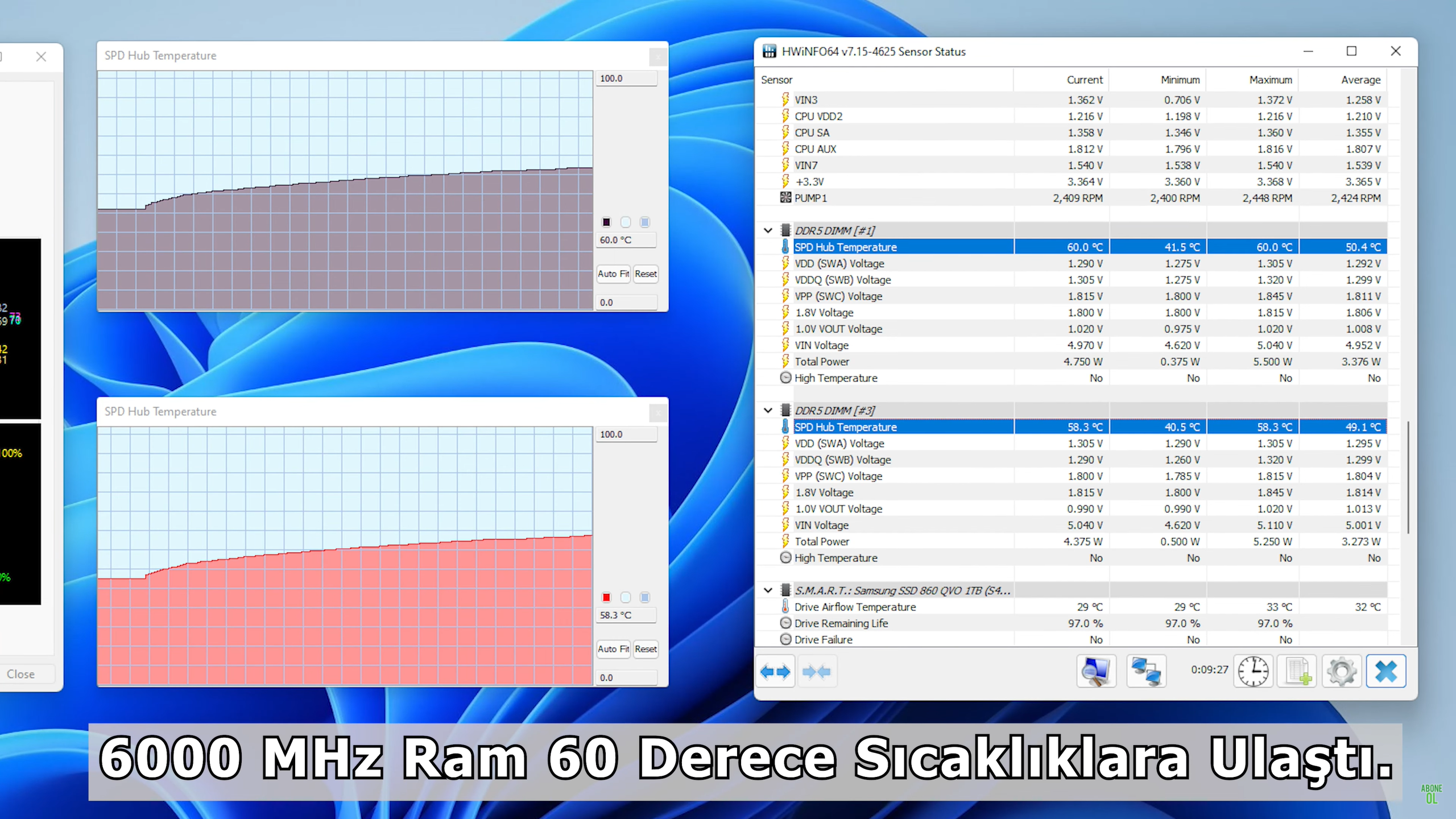This screenshot has width=1456, height=819.
Task: Click the lightning icon beside CPU SA
Action: (785, 132)
